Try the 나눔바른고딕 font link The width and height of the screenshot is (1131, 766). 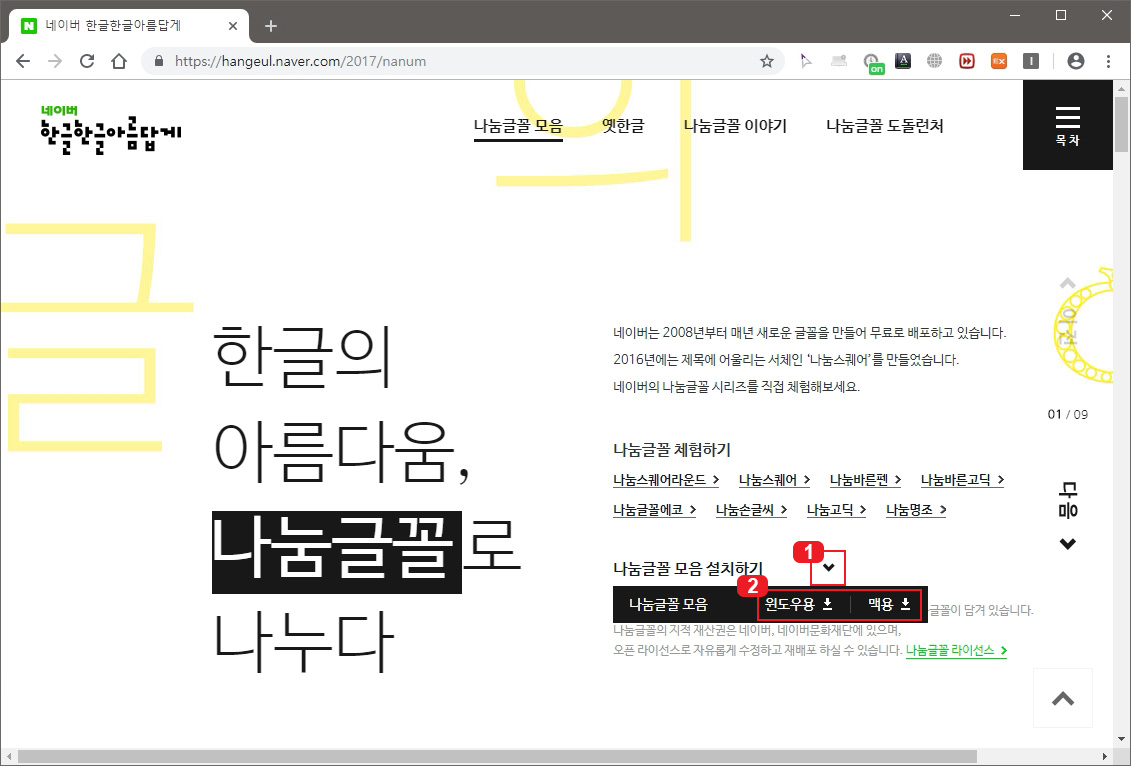[x=962, y=480]
